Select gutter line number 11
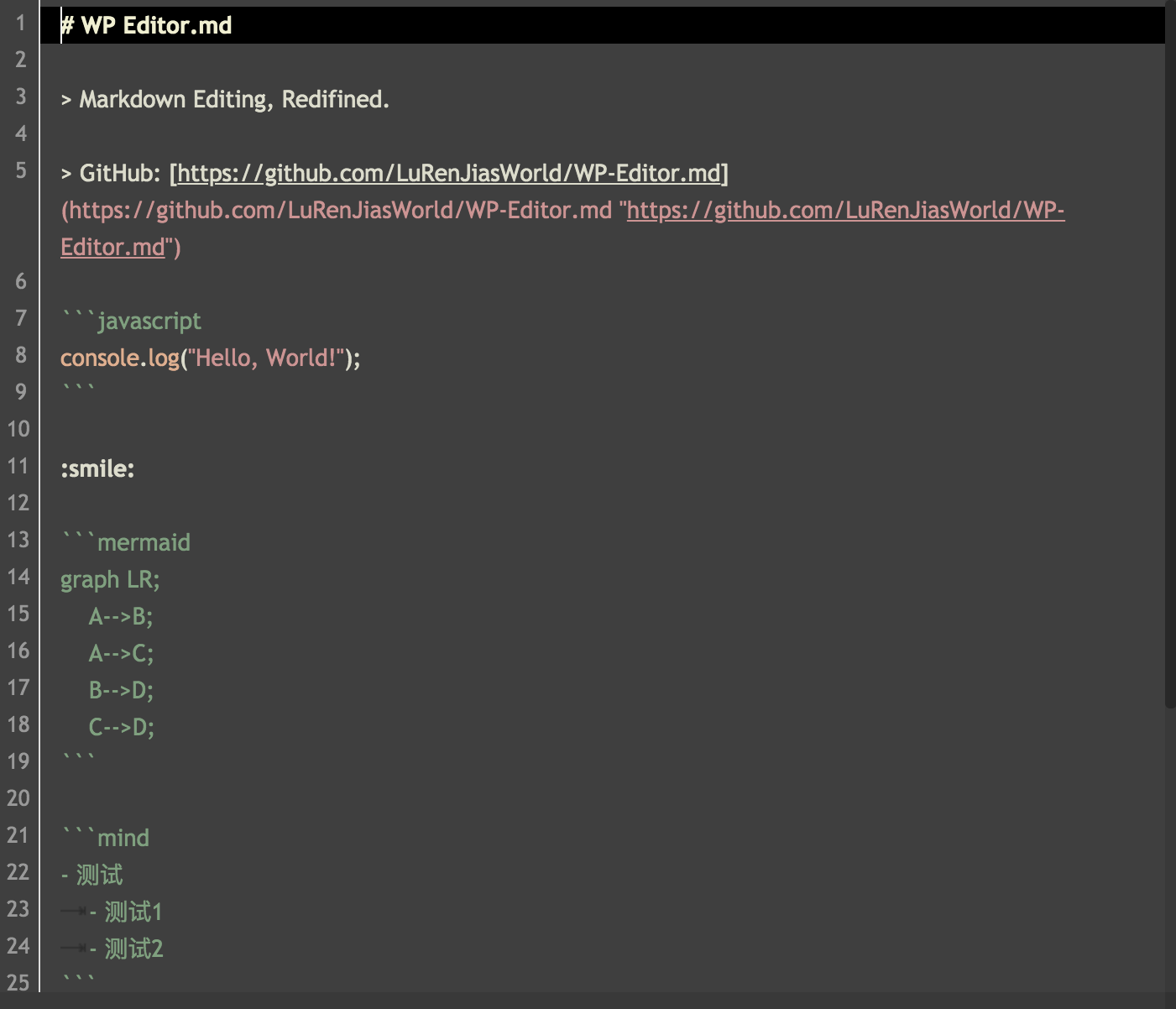The image size is (1176, 1009). click(x=18, y=466)
